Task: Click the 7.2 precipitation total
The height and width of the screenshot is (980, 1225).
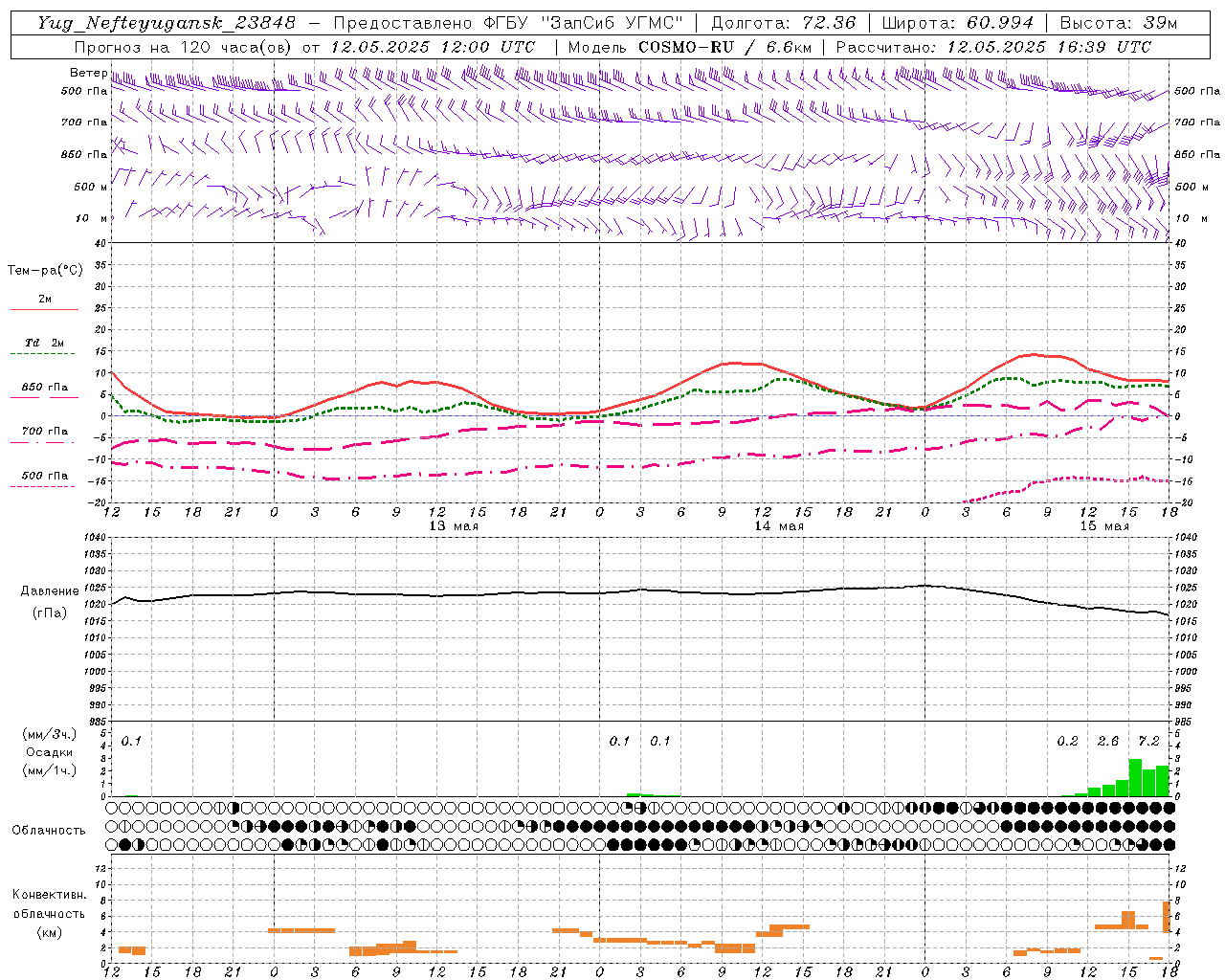Action: (x=1148, y=742)
